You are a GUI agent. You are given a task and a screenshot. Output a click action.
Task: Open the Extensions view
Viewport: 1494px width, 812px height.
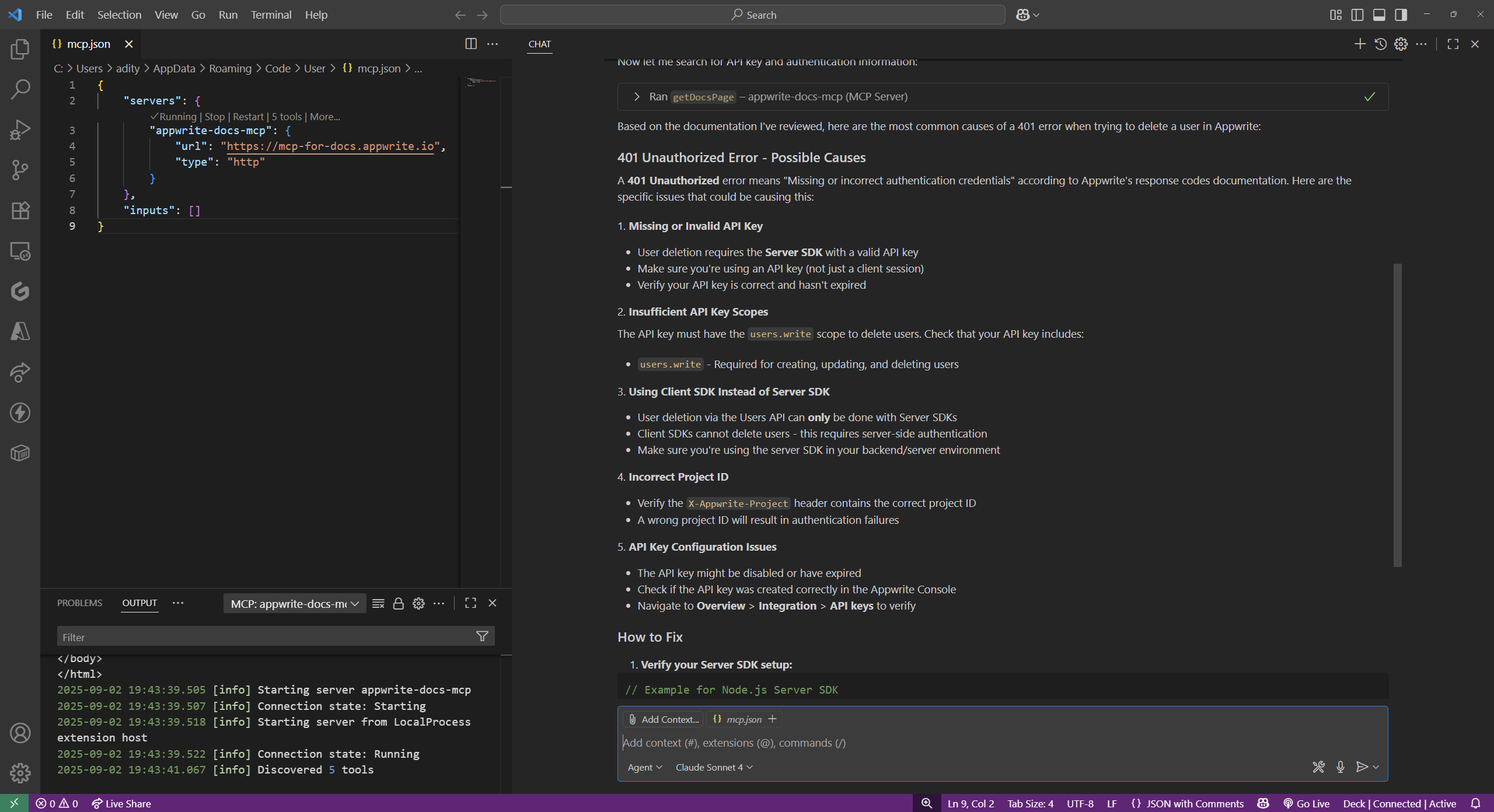(20, 210)
